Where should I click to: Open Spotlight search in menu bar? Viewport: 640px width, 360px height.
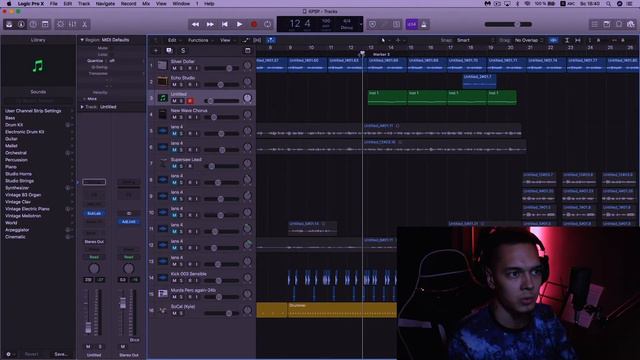coord(608,4)
